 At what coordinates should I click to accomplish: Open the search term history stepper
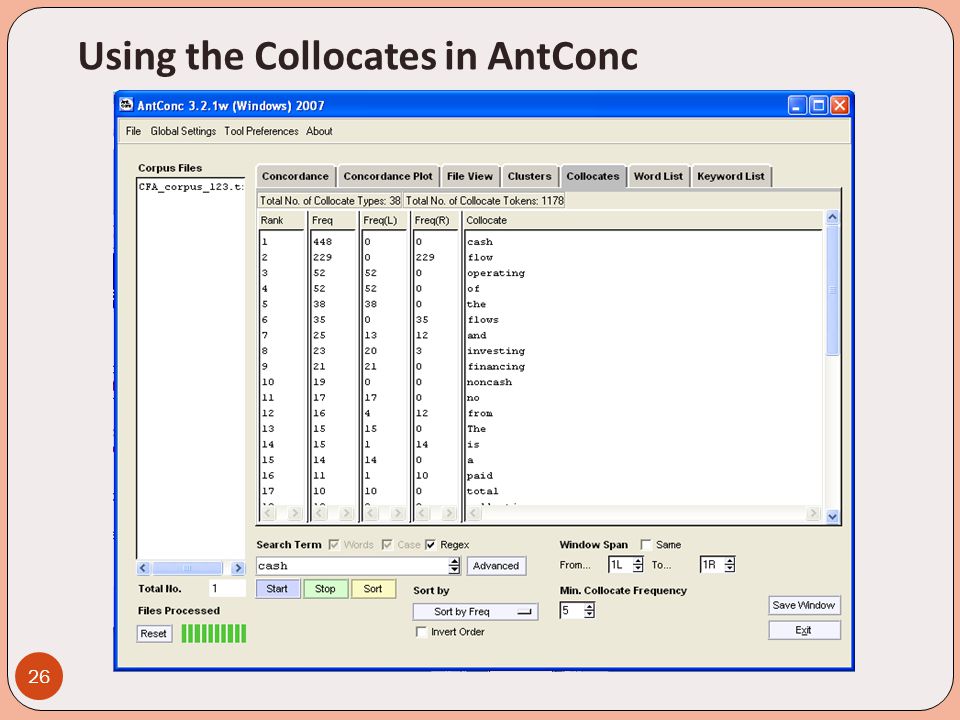454,566
